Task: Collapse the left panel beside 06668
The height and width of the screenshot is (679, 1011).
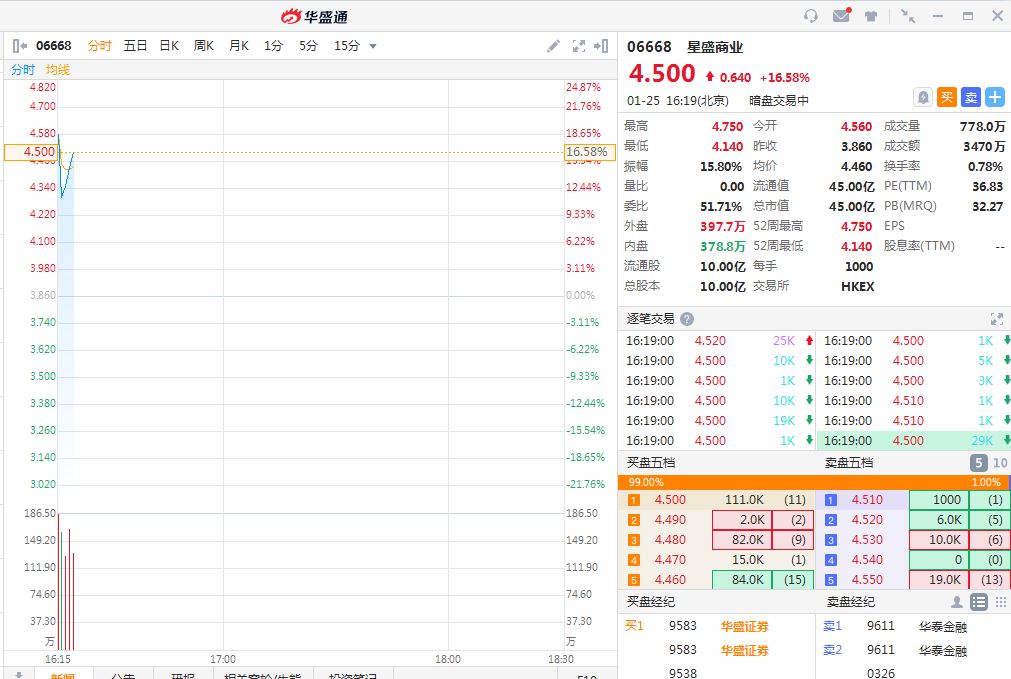Action: [x=20, y=46]
